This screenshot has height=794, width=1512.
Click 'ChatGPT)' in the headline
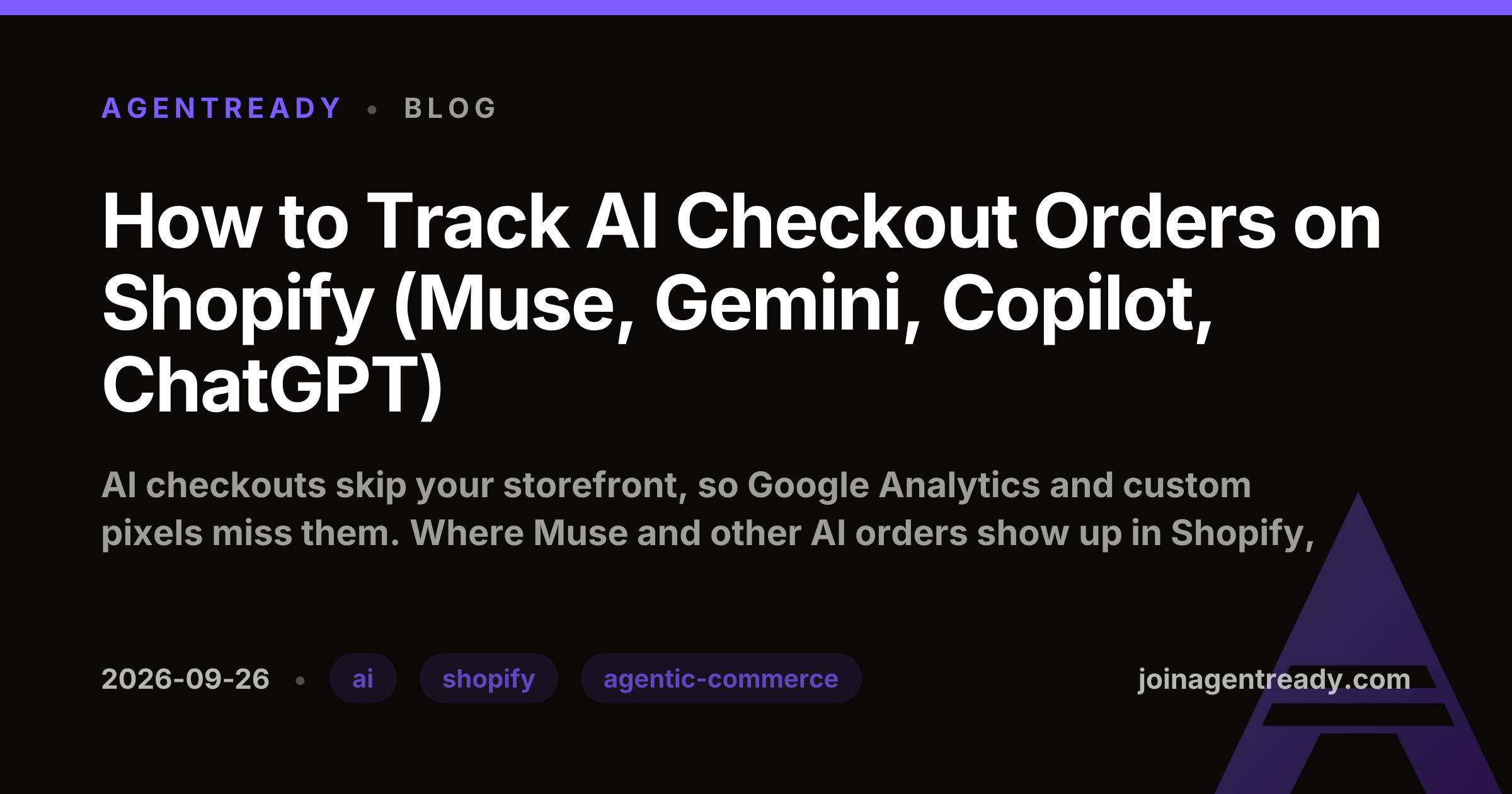(x=272, y=386)
